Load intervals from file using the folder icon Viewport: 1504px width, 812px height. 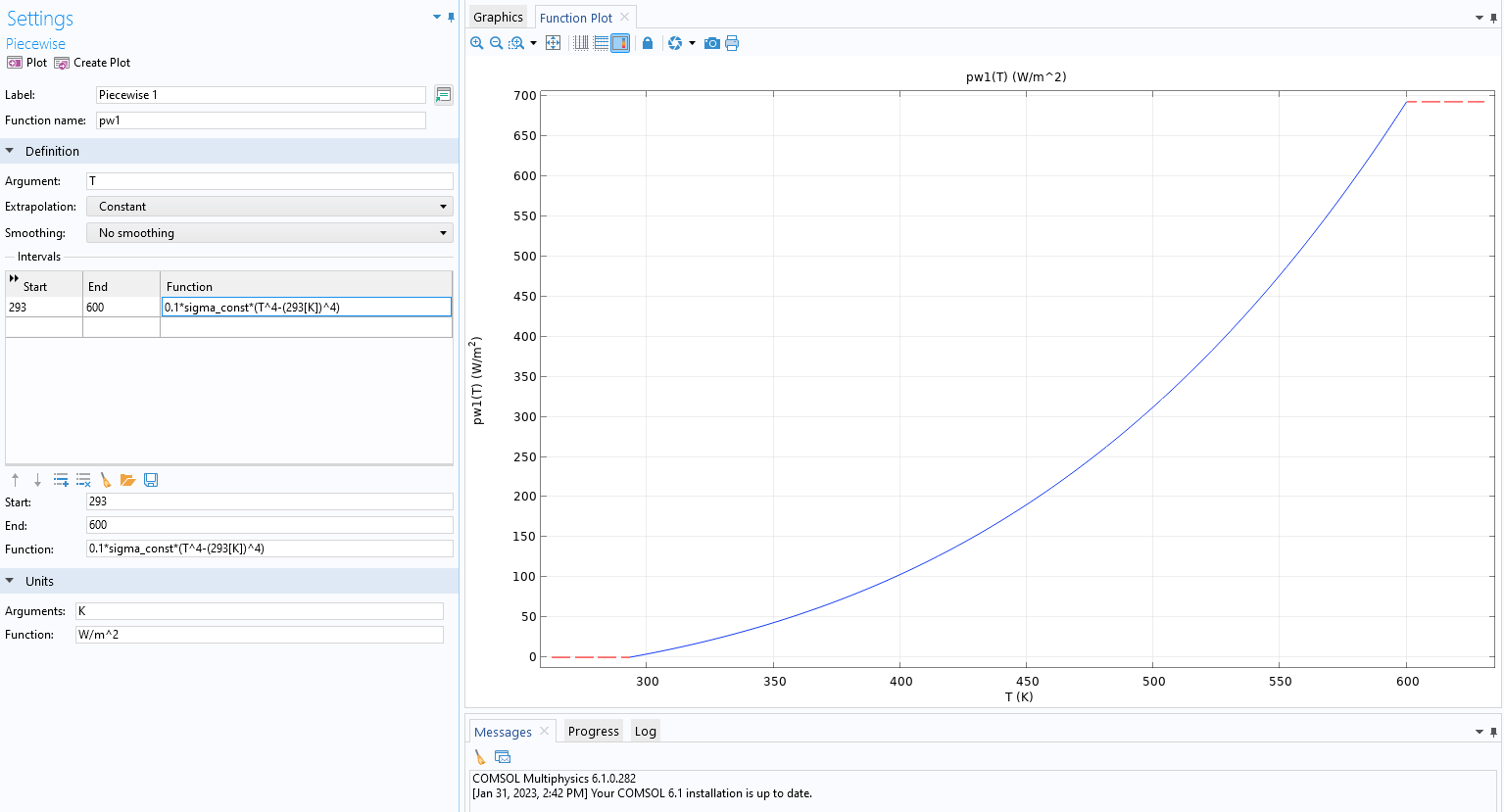[x=127, y=480]
